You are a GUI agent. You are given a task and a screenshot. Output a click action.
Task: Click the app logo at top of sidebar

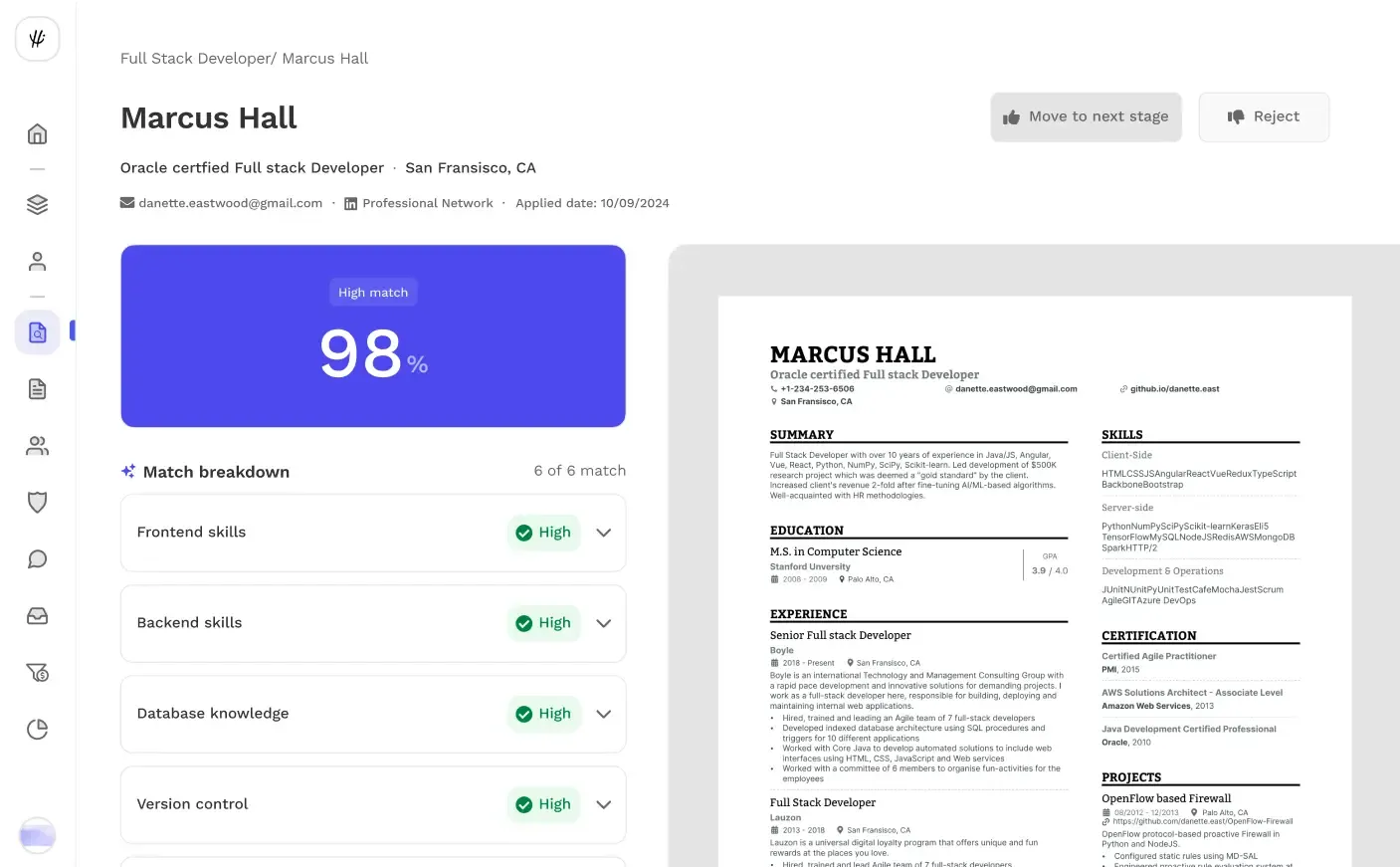[38, 39]
